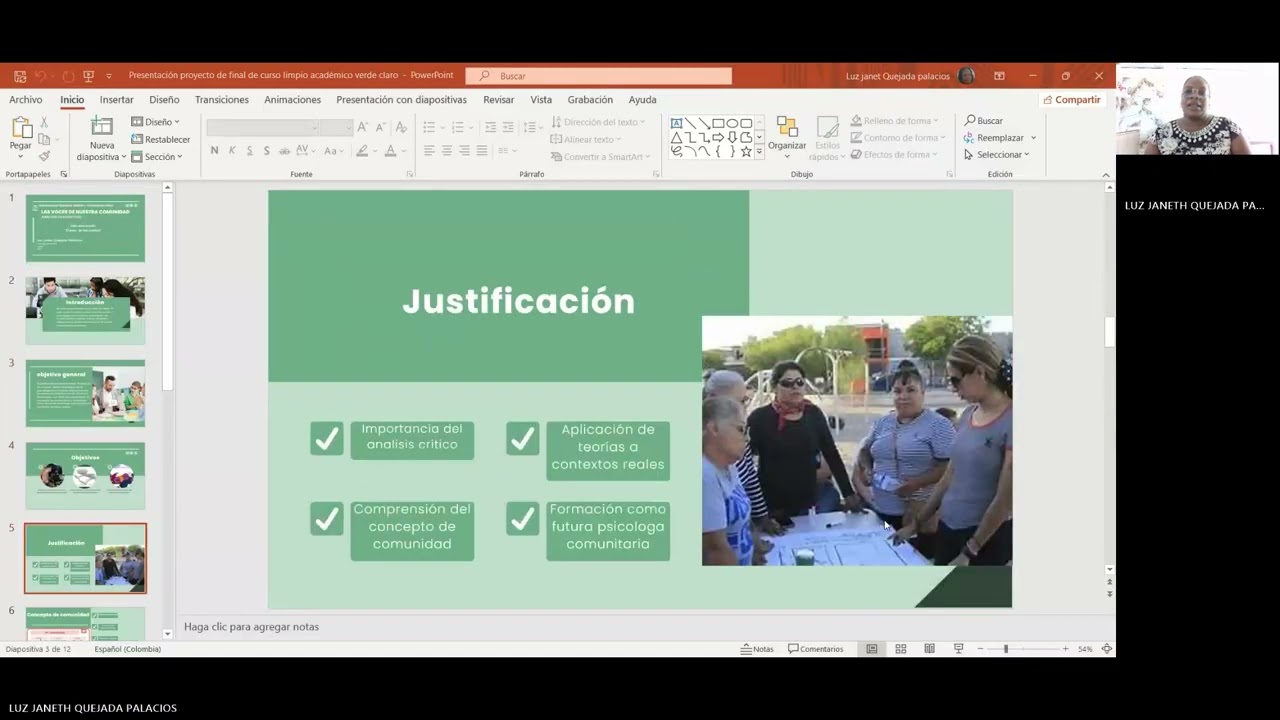Fit slide to current window icon
Viewport: 1280px width, 720px height.
click(x=1107, y=649)
